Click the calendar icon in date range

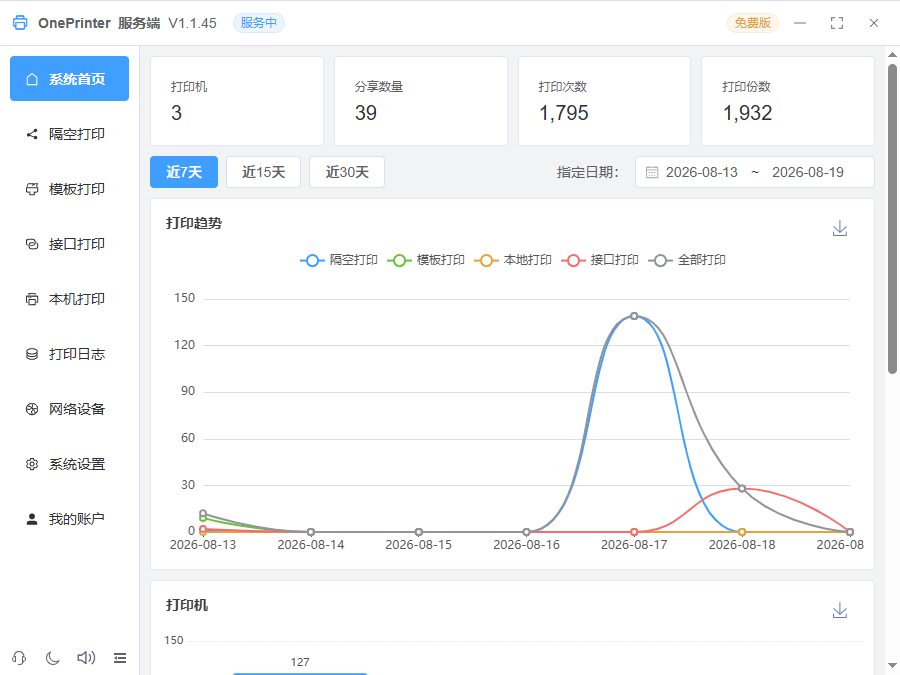[x=652, y=172]
